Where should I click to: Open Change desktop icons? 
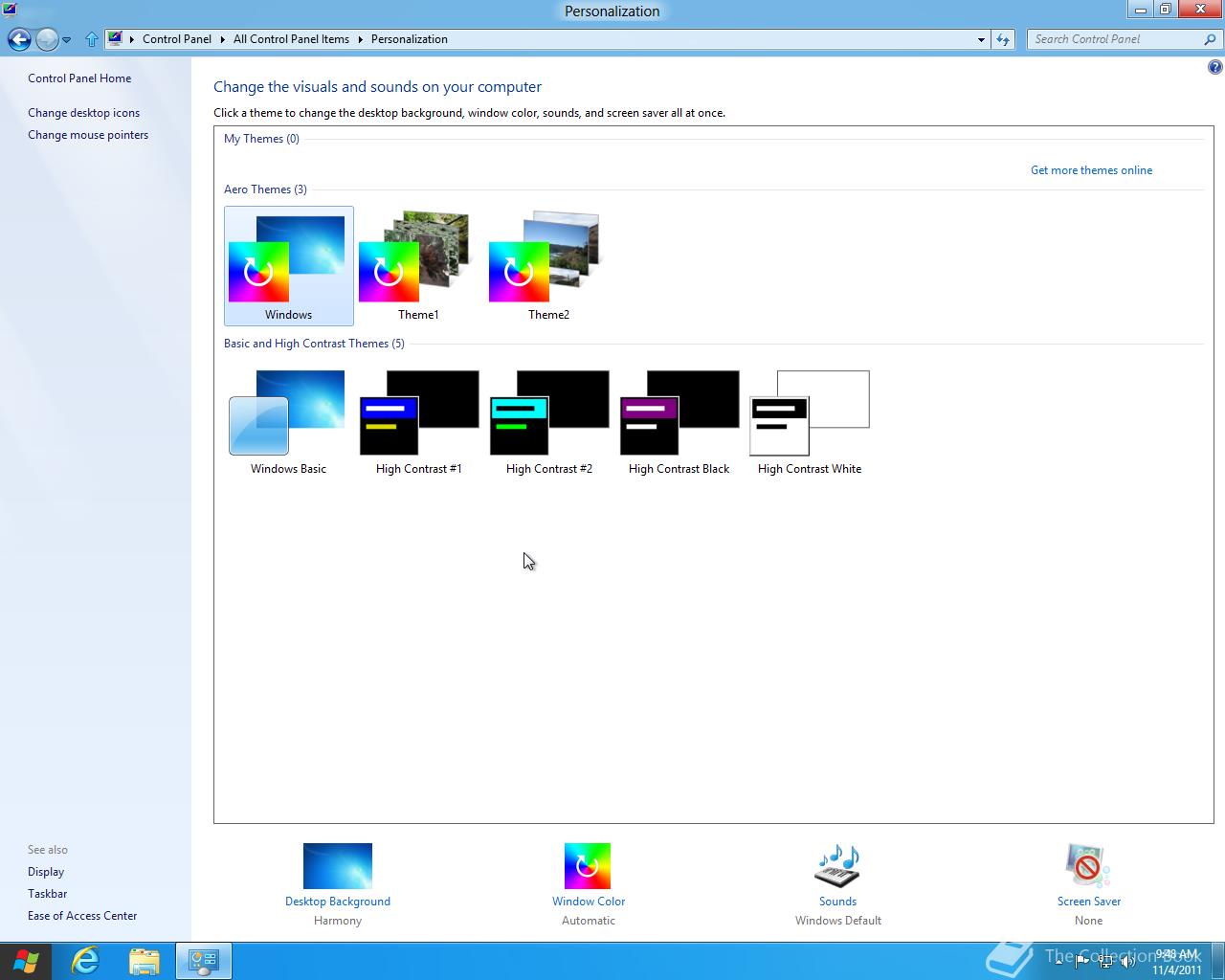(x=83, y=113)
